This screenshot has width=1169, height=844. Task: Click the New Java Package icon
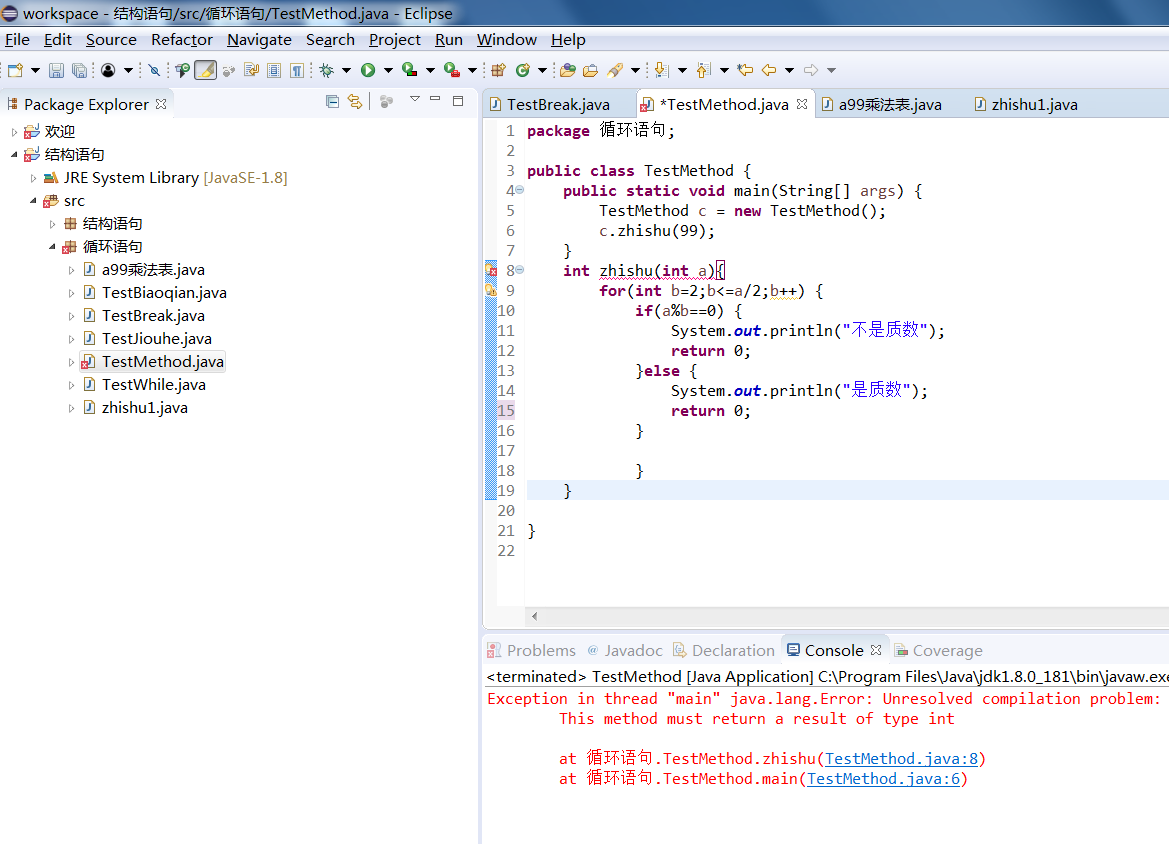499,70
